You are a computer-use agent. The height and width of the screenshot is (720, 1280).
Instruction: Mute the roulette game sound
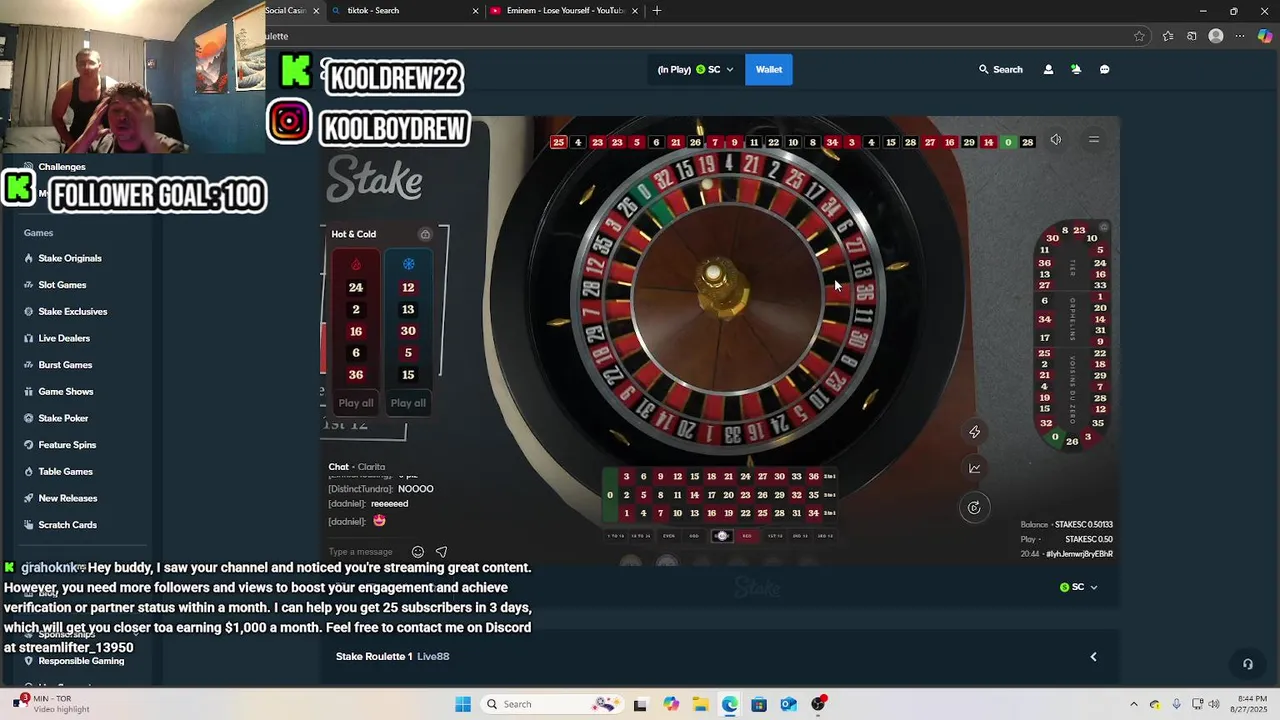click(x=1056, y=140)
